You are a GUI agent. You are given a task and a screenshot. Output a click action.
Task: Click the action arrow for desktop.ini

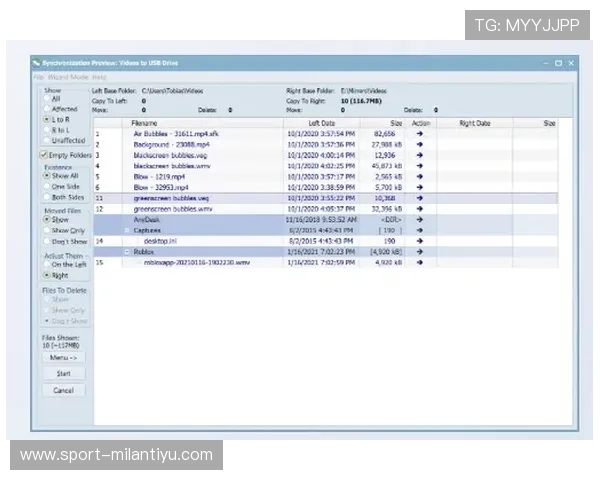point(420,241)
